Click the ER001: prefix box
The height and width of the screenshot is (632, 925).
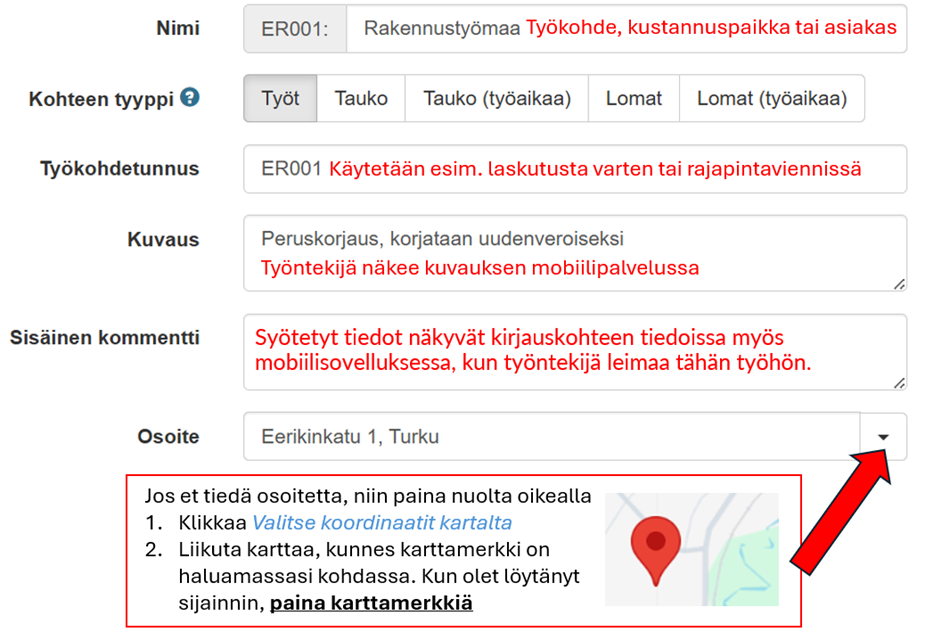pos(295,29)
